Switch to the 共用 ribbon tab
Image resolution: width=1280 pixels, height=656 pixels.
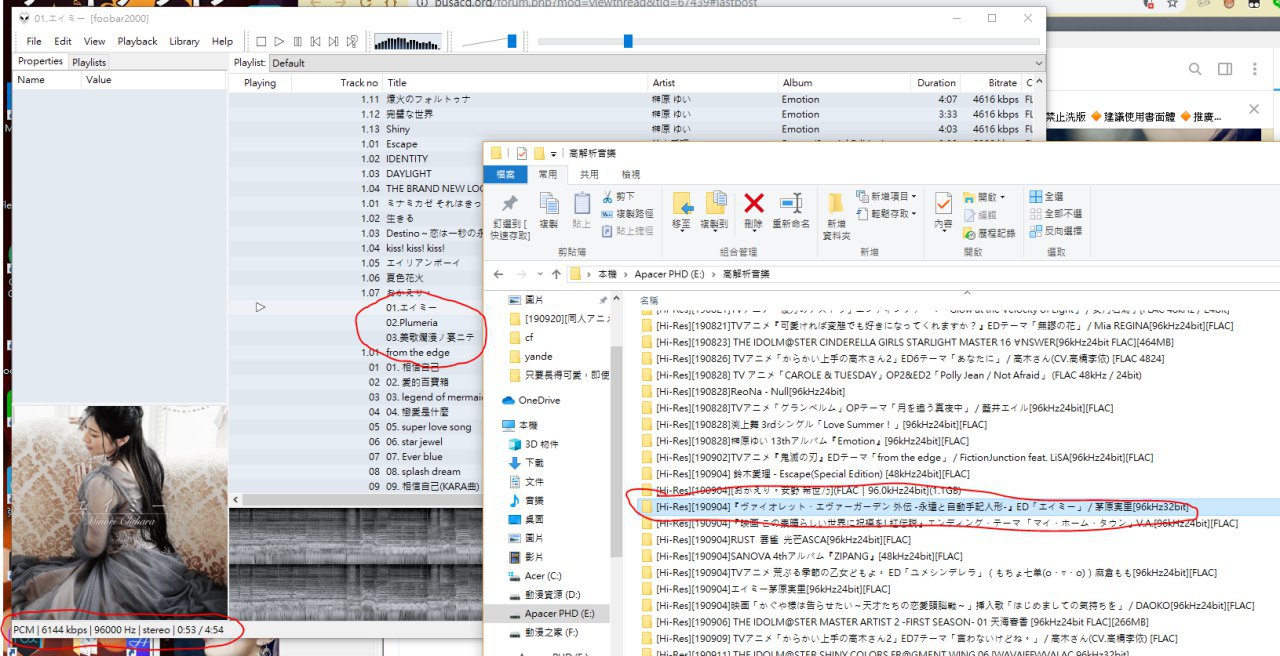coord(589,174)
